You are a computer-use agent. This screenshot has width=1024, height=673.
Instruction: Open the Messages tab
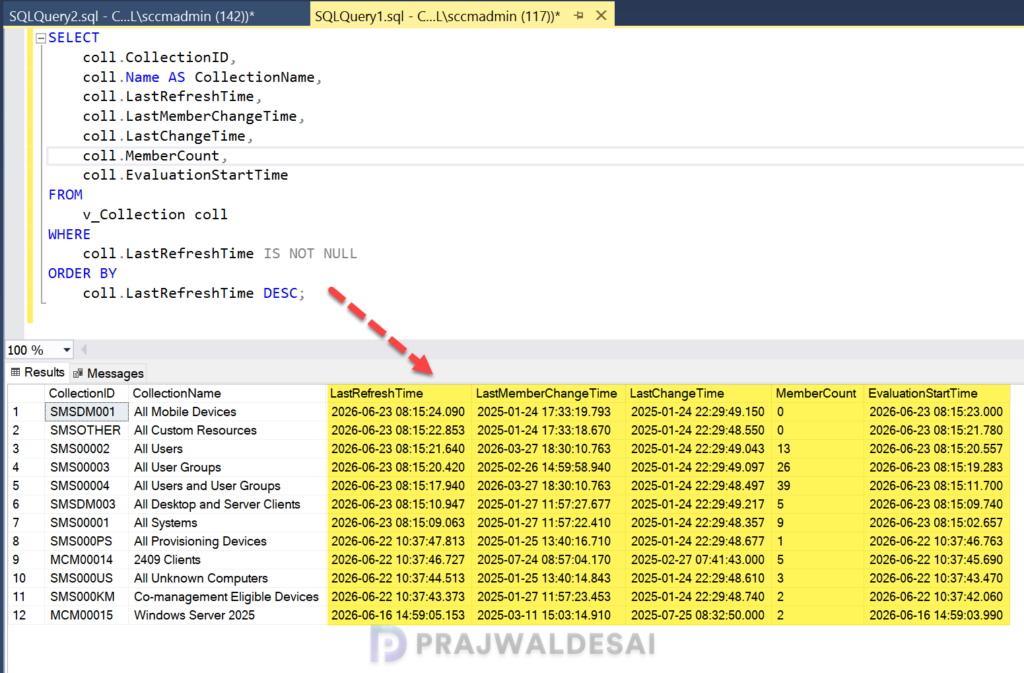coord(108,373)
